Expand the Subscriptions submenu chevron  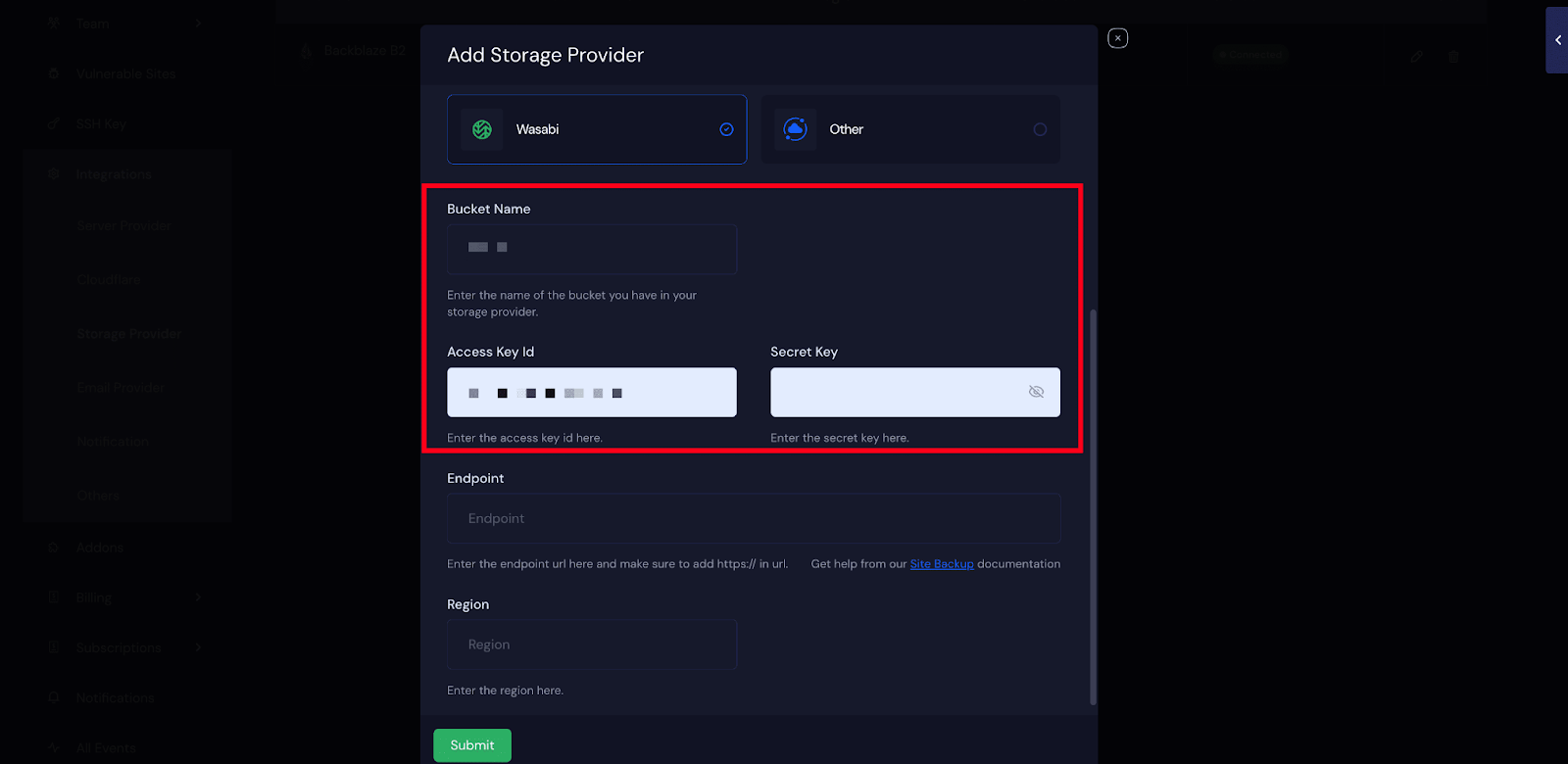pos(199,647)
